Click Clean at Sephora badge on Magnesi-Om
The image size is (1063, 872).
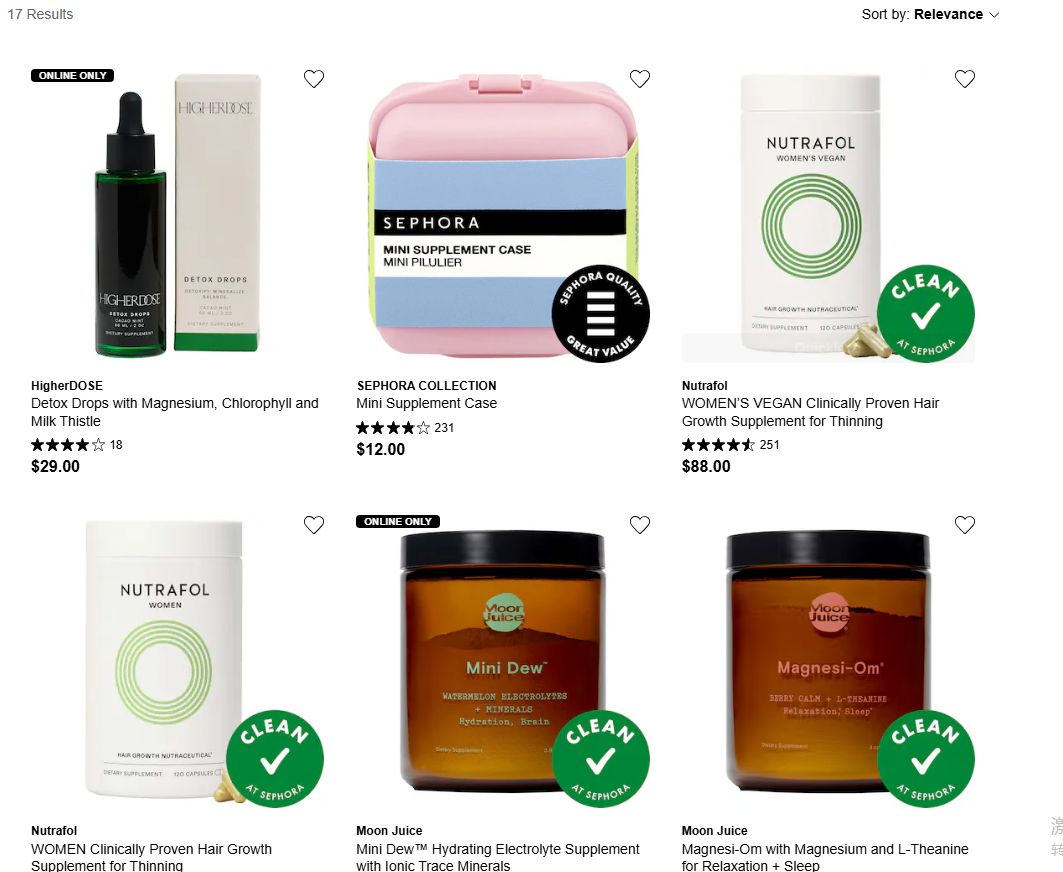pos(925,759)
